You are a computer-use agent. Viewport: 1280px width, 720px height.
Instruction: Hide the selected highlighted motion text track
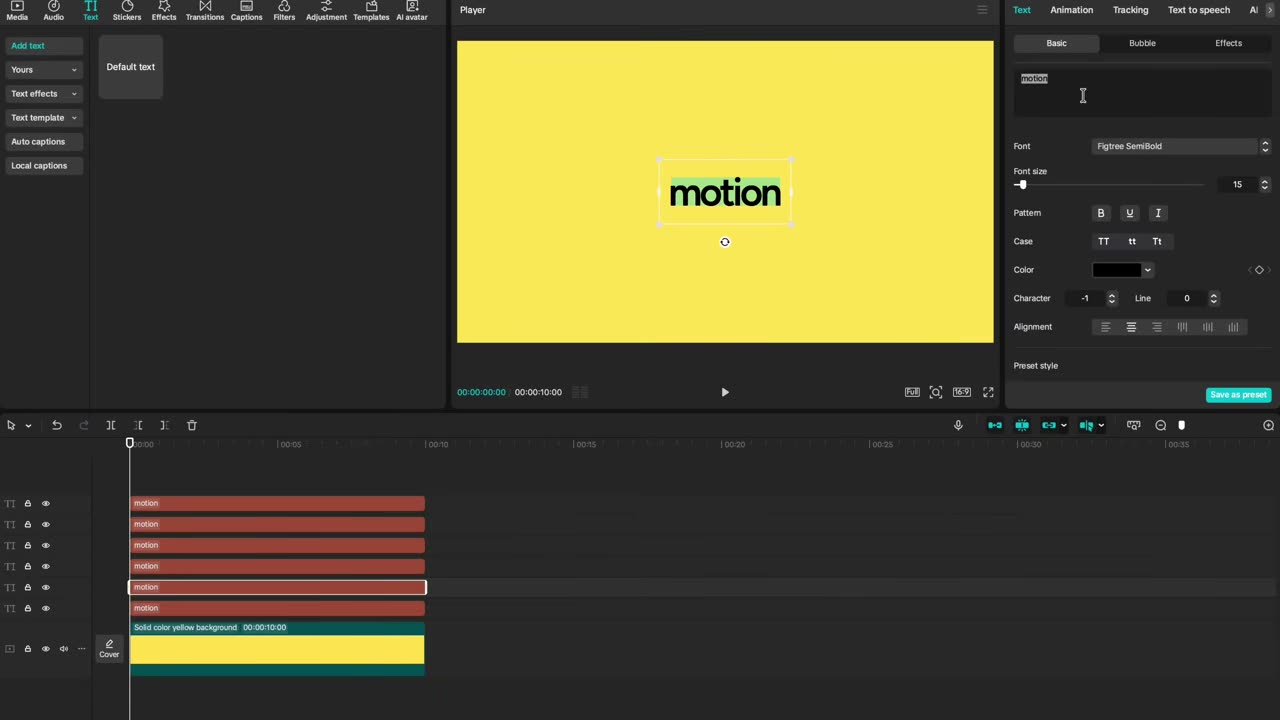[x=45, y=587]
